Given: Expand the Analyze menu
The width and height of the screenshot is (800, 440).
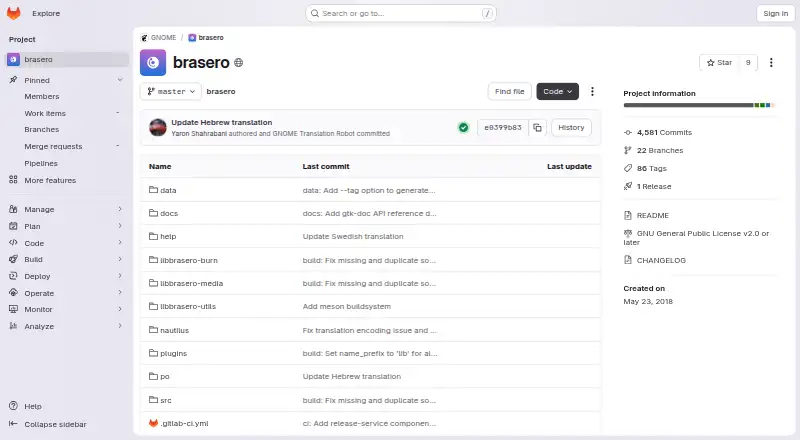Looking at the screenshot, I should 120,326.
